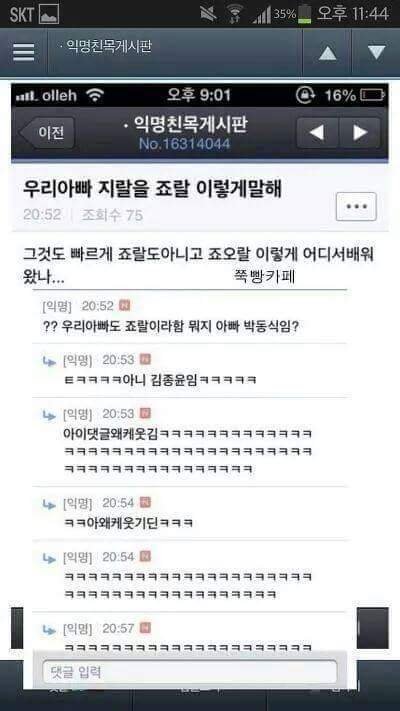The width and height of the screenshot is (400, 711).
Task: Go to previous post with left arrow
Action: coord(317,133)
